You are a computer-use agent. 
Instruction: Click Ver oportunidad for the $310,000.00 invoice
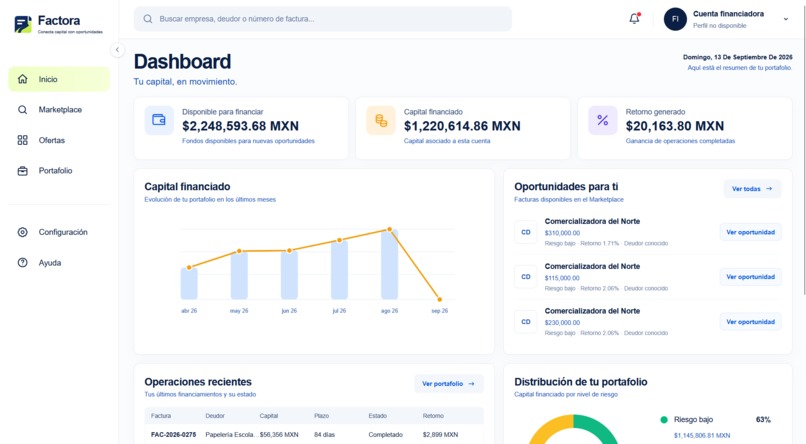[750, 232]
